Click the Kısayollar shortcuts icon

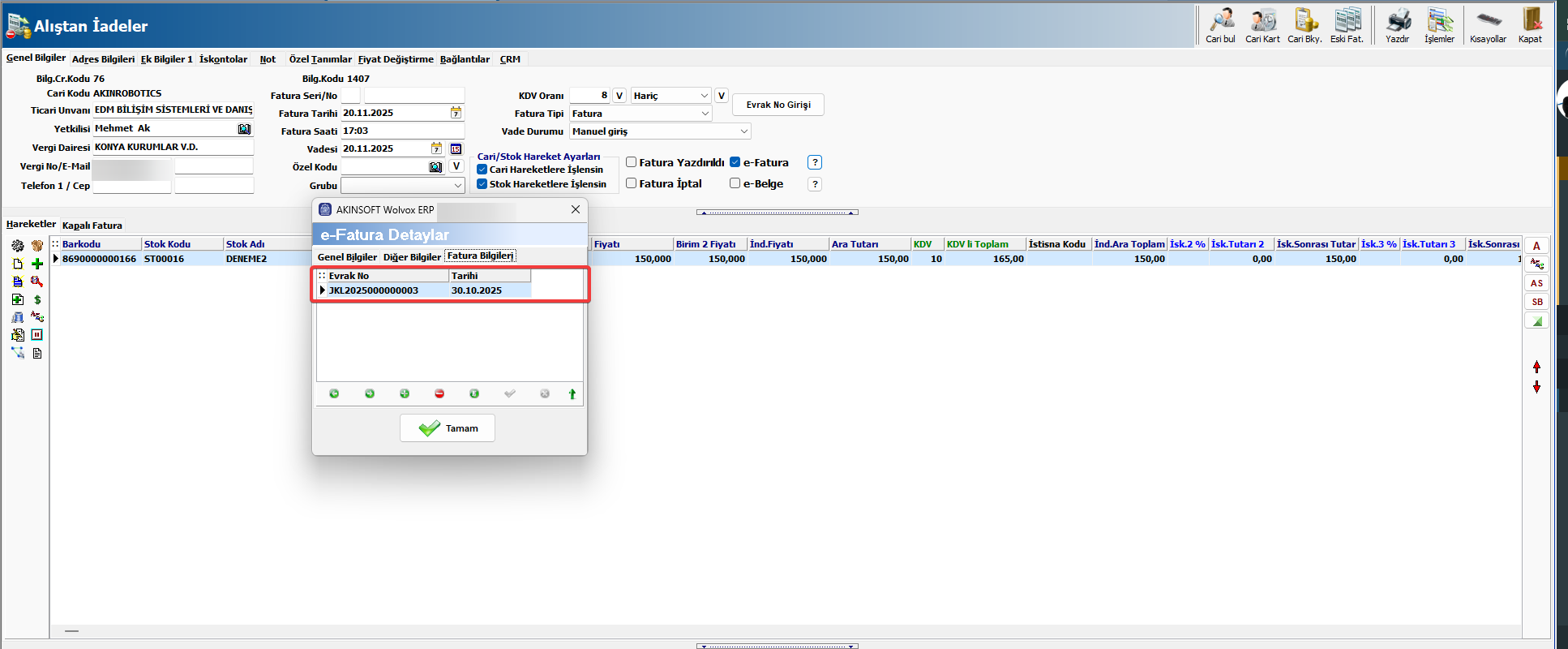[1488, 25]
